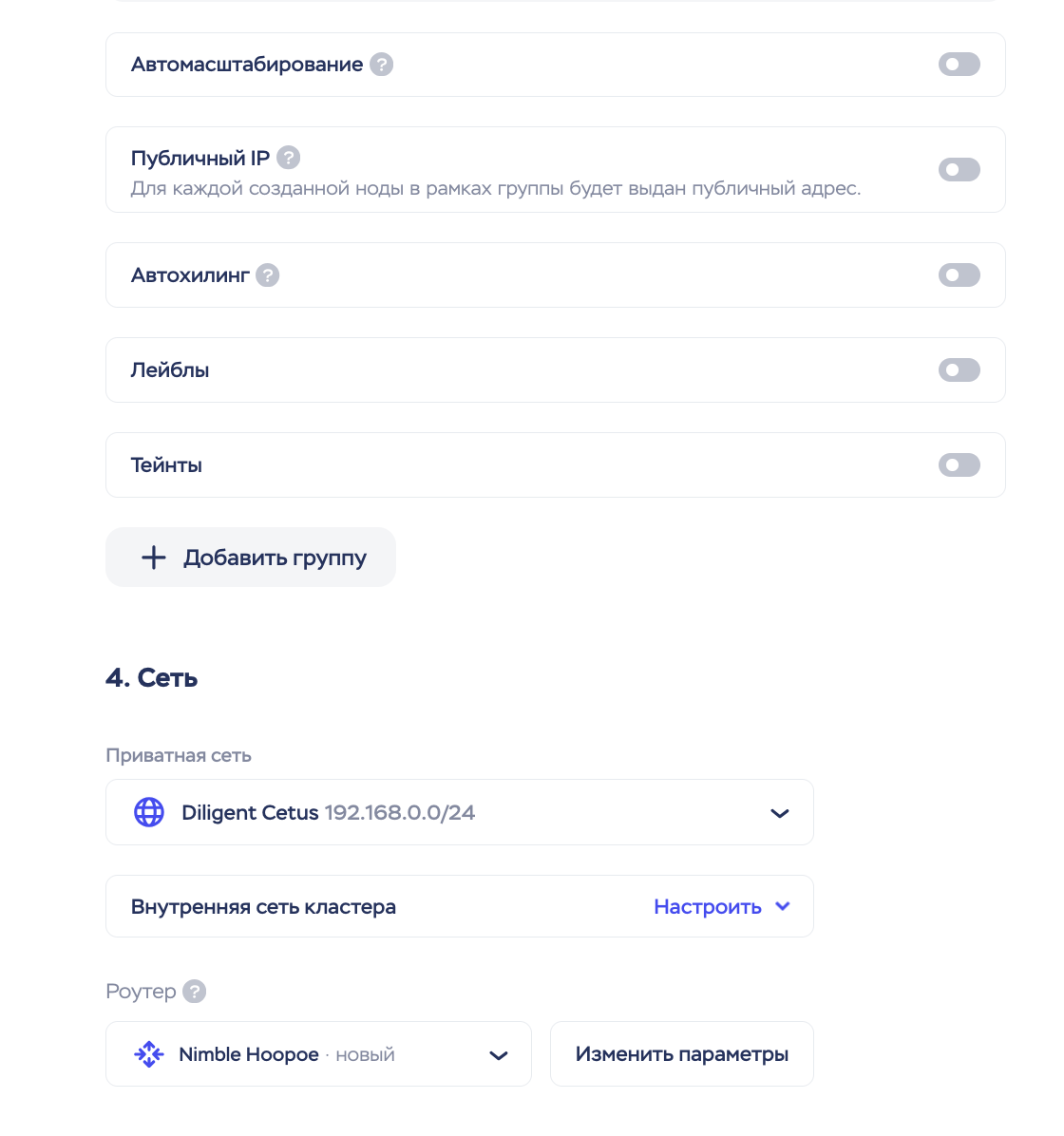The width and height of the screenshot is (1064, 1136).
Task: Click the Изменить параметры button
Action: click(681, 1054)
